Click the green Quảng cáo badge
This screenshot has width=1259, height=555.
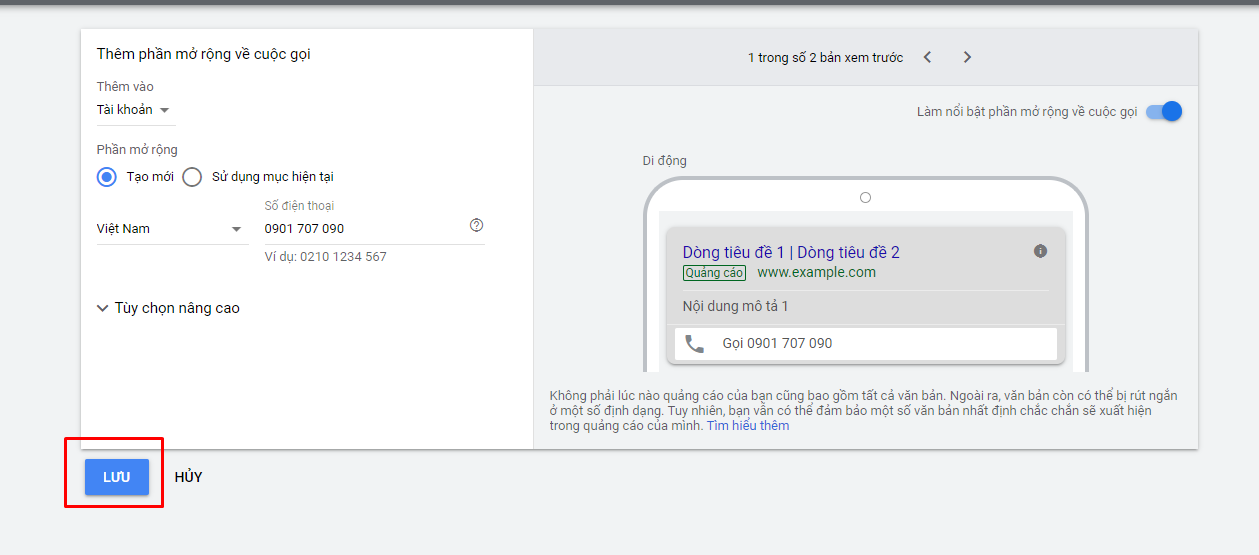tap(714, 273)
